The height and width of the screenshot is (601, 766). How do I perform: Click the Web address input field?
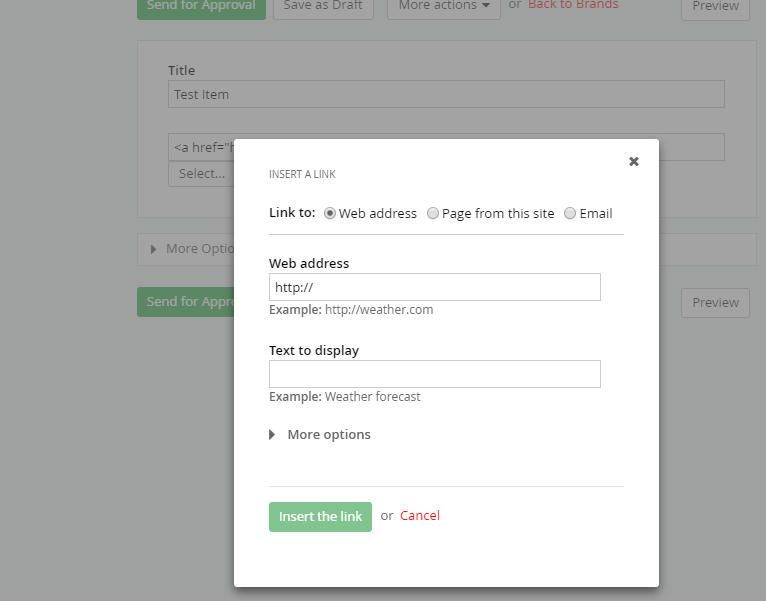(435, 287)
